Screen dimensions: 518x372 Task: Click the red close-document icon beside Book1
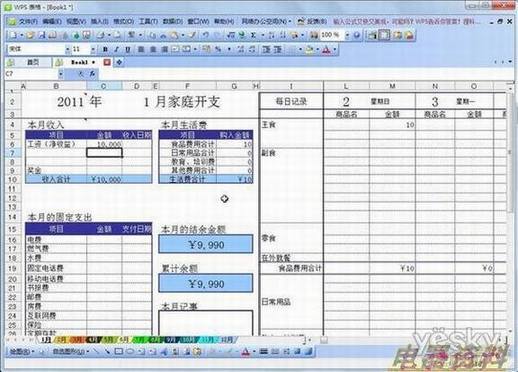click(x=107, y=62)
